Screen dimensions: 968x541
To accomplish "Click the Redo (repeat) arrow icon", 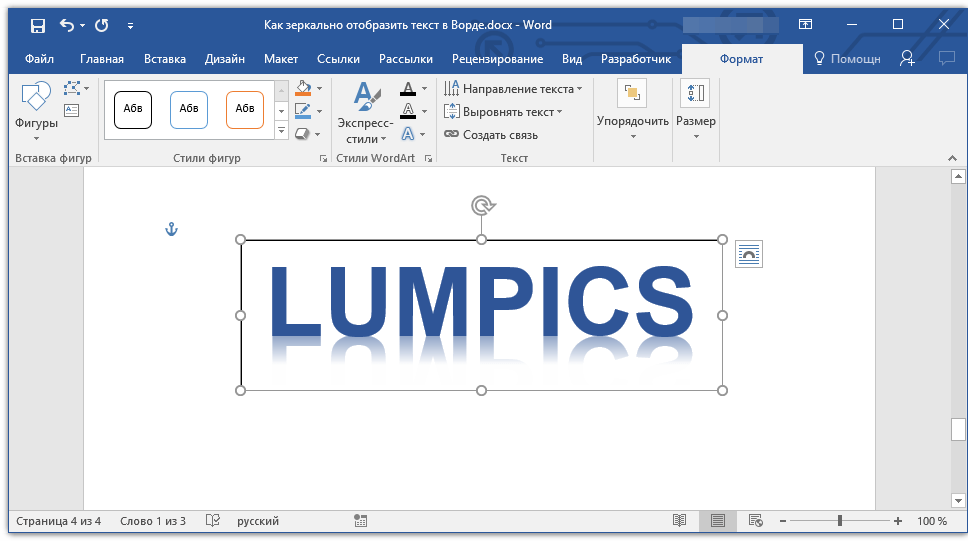I will click(102, 25).
